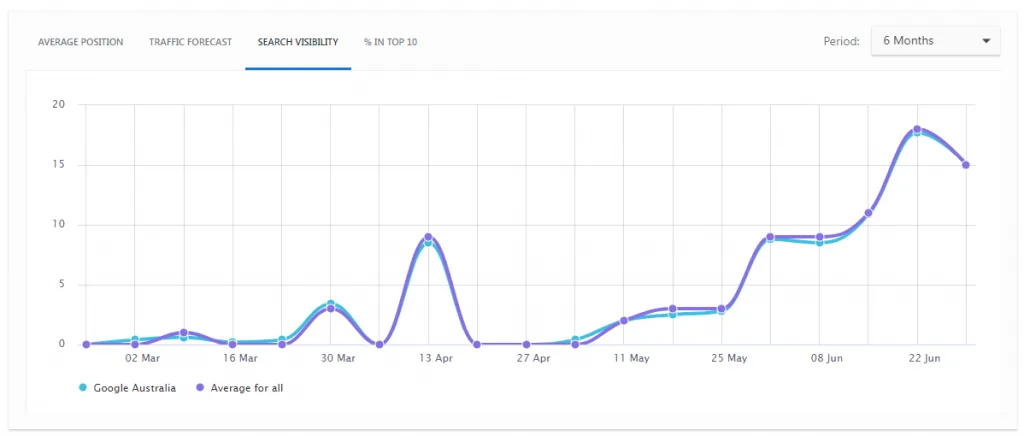Click the 30 Mar data point
This screenshot has width=1024, height=436.
(x=330, y=308)
